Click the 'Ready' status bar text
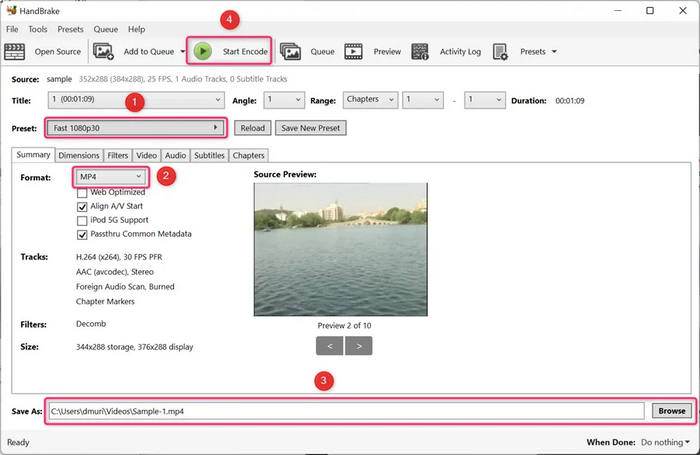Screen dimensions: 700x455 pyautogui.click(x=18, y=442)
